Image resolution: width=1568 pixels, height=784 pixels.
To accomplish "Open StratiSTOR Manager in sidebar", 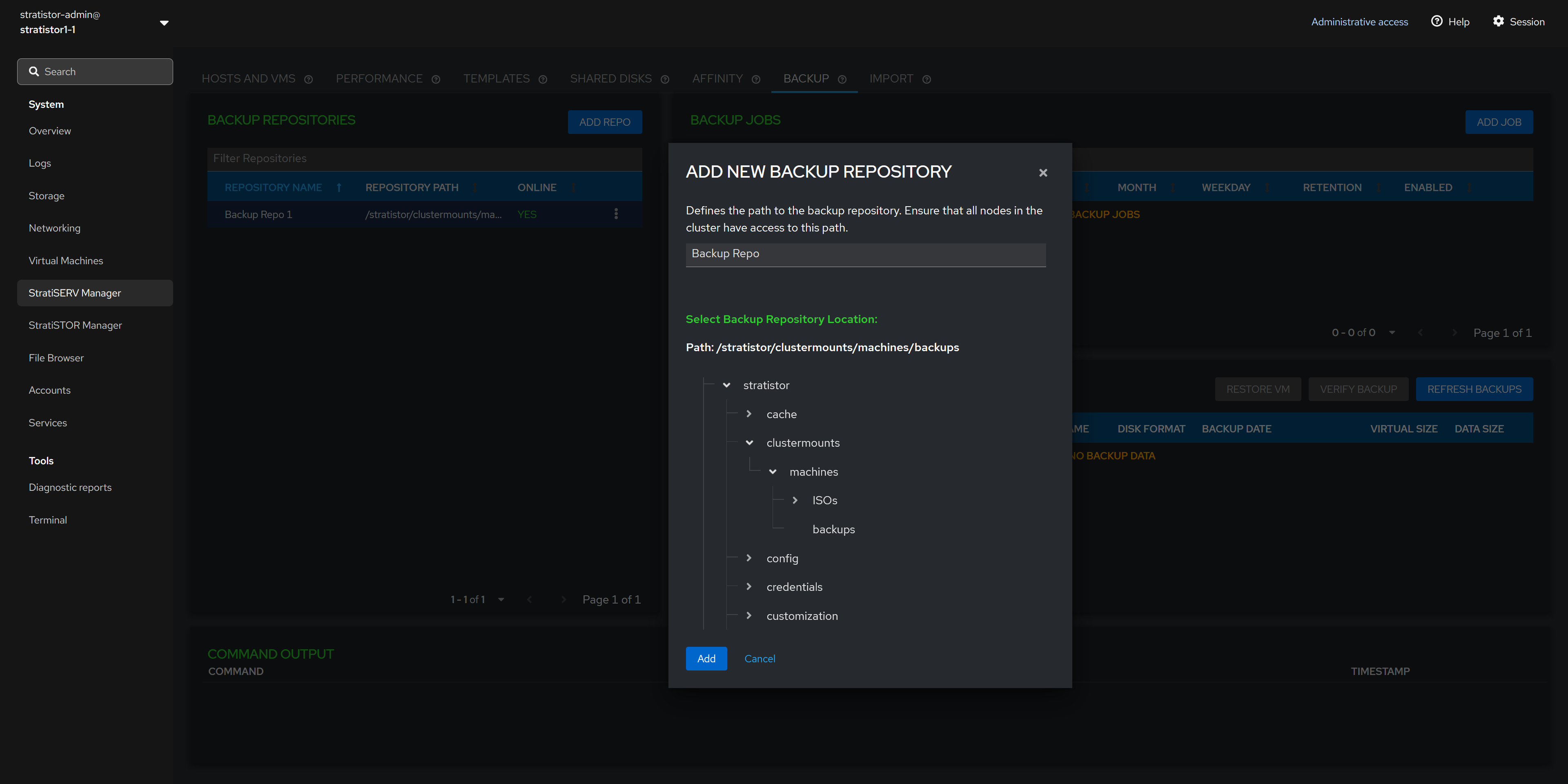I will [x=75, y=325].
